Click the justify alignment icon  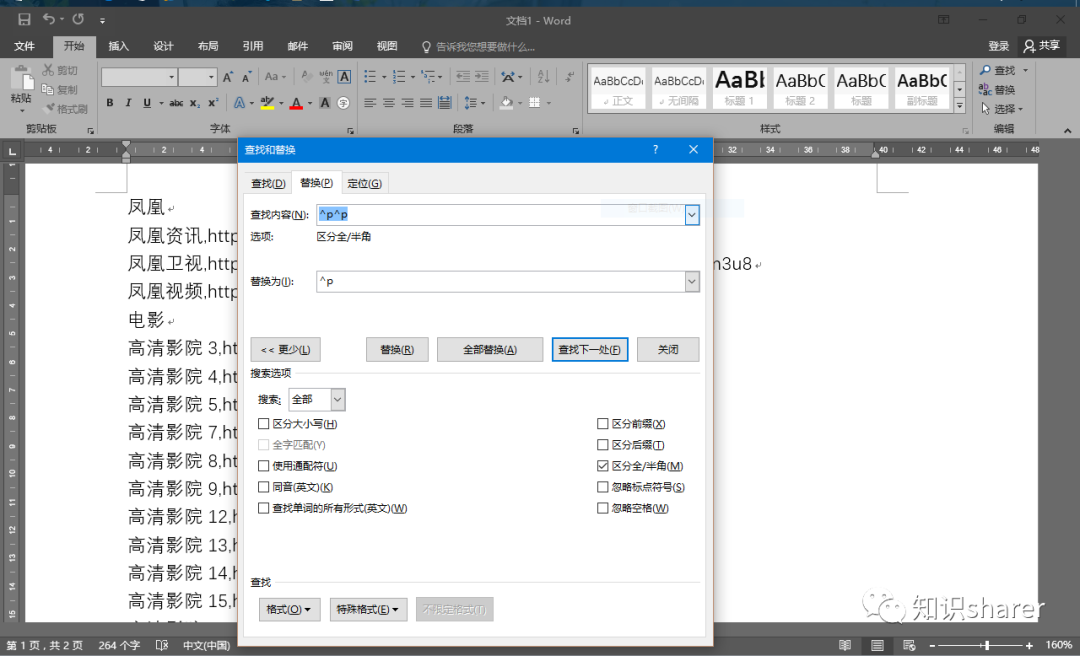(426, 103)
